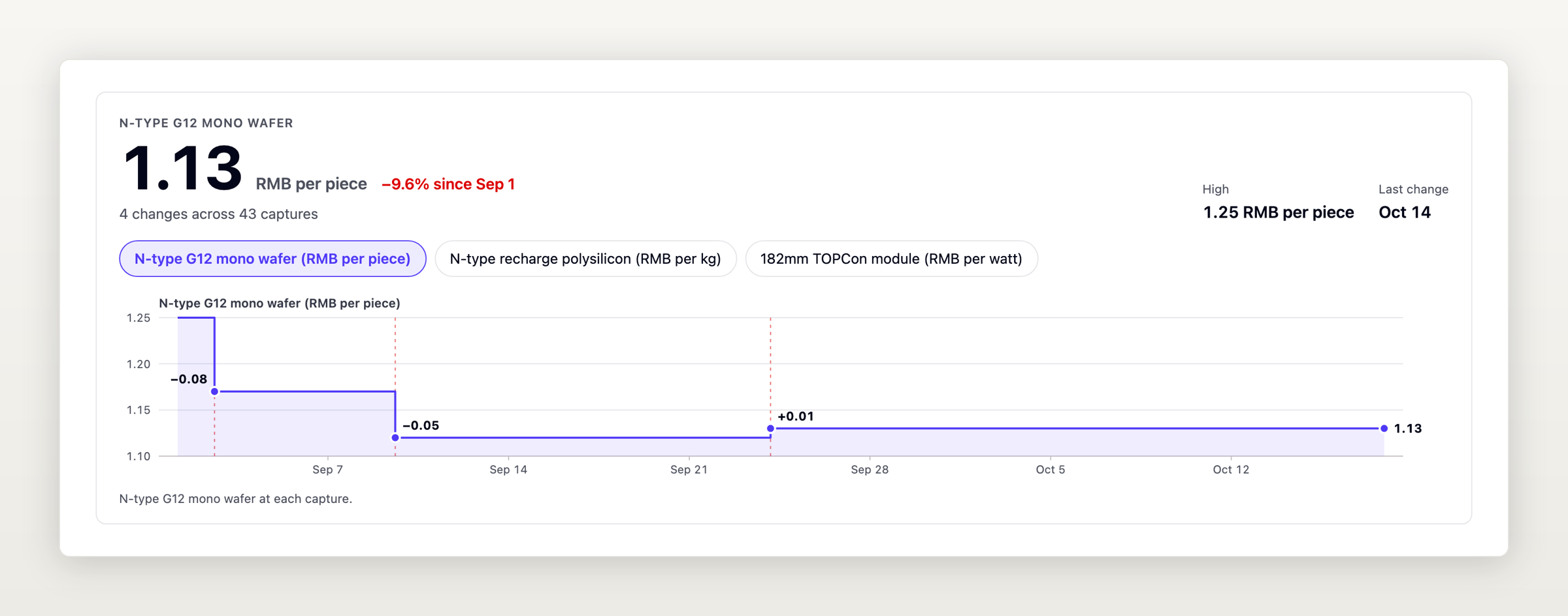Switch to 182mm TOPCon module series
The image size is (1568, 616).
[891, 259]
